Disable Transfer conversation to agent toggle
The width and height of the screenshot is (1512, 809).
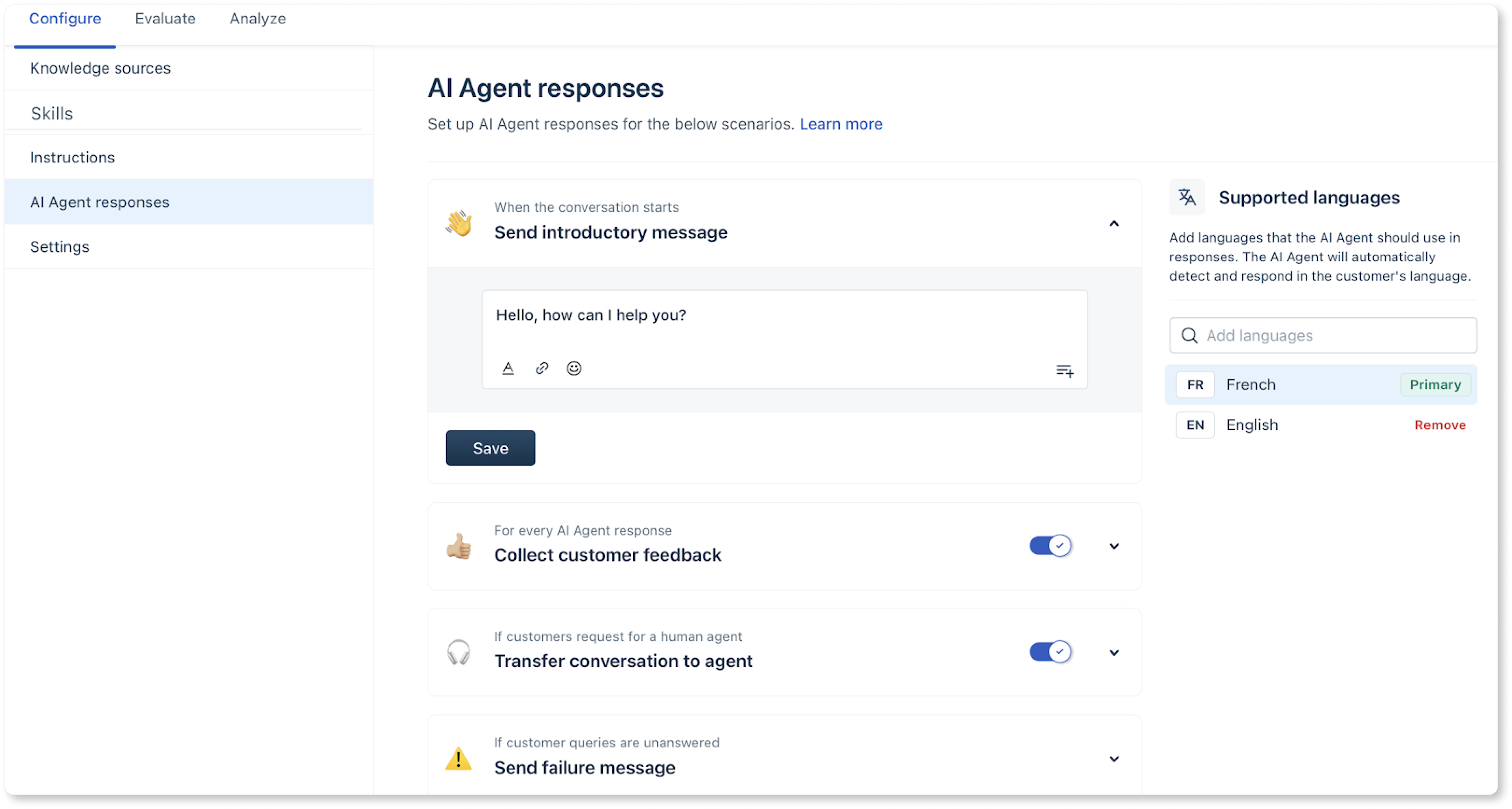1050,652
